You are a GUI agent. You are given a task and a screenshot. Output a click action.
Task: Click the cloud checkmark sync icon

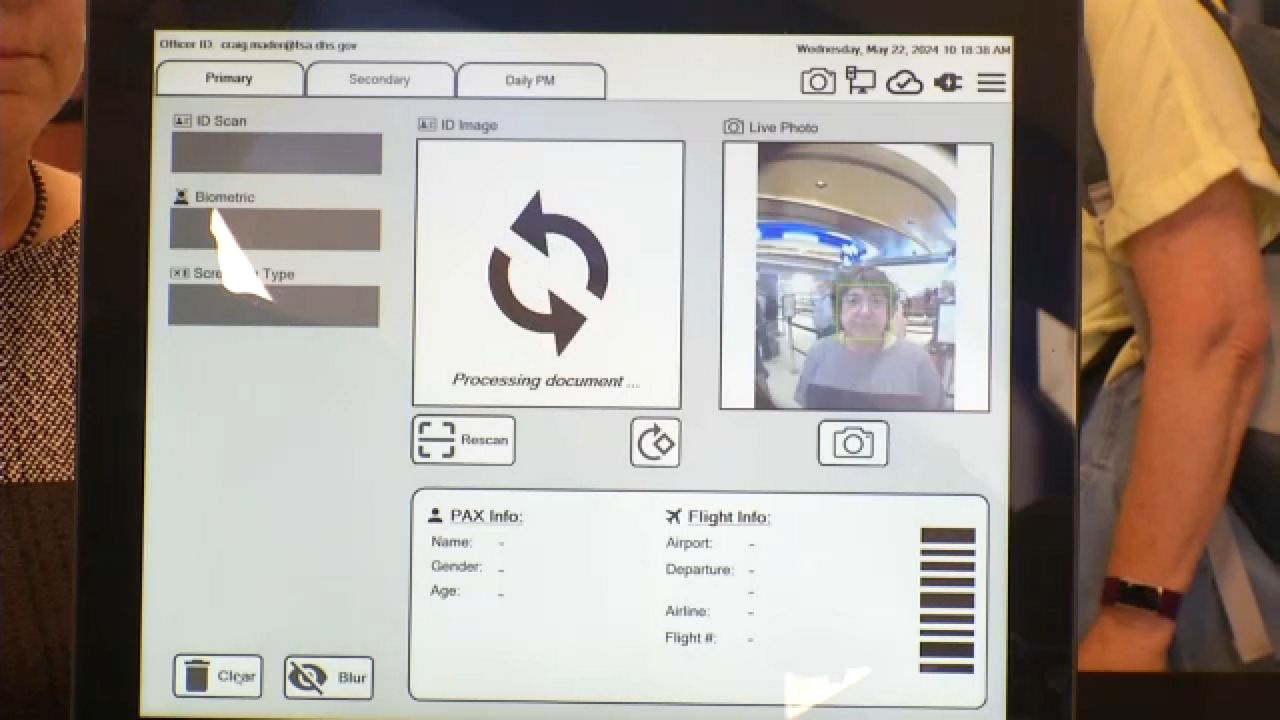(x=904, y=82)
